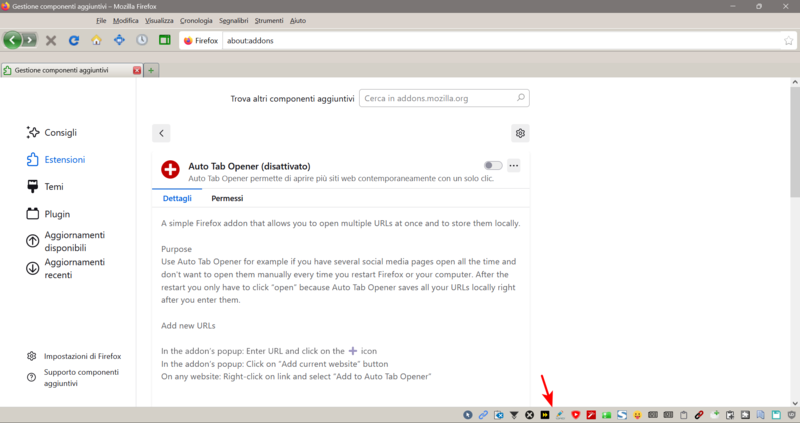Click the red plus Auto Tab Opener icon
The image size is (800, 423).
pos(170,169)
